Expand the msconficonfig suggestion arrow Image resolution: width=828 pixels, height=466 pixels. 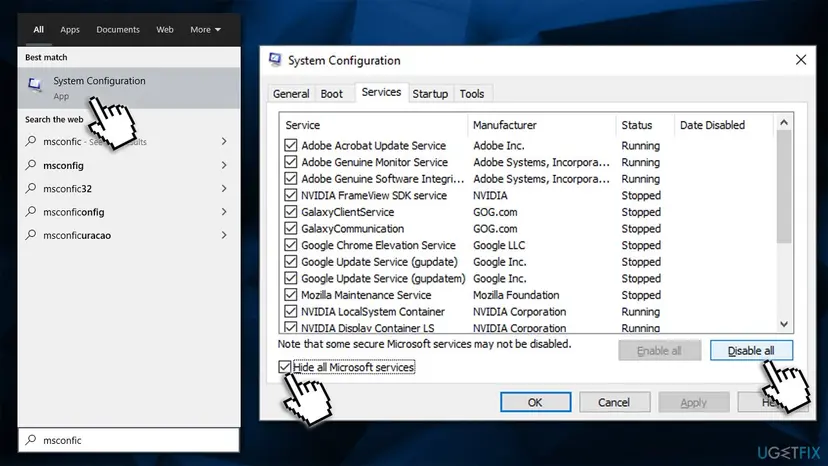[224, 211]
